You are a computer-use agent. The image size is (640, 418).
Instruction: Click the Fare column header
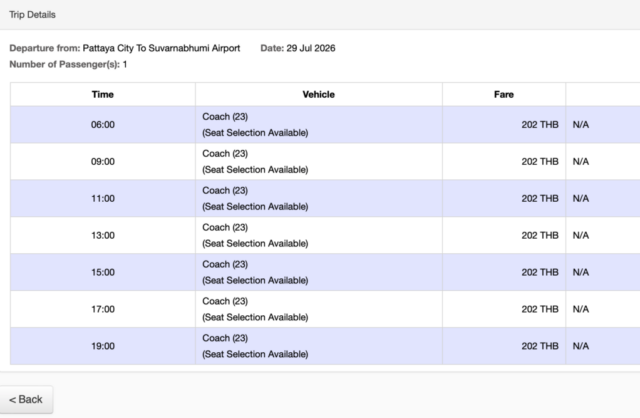point(504,94)
